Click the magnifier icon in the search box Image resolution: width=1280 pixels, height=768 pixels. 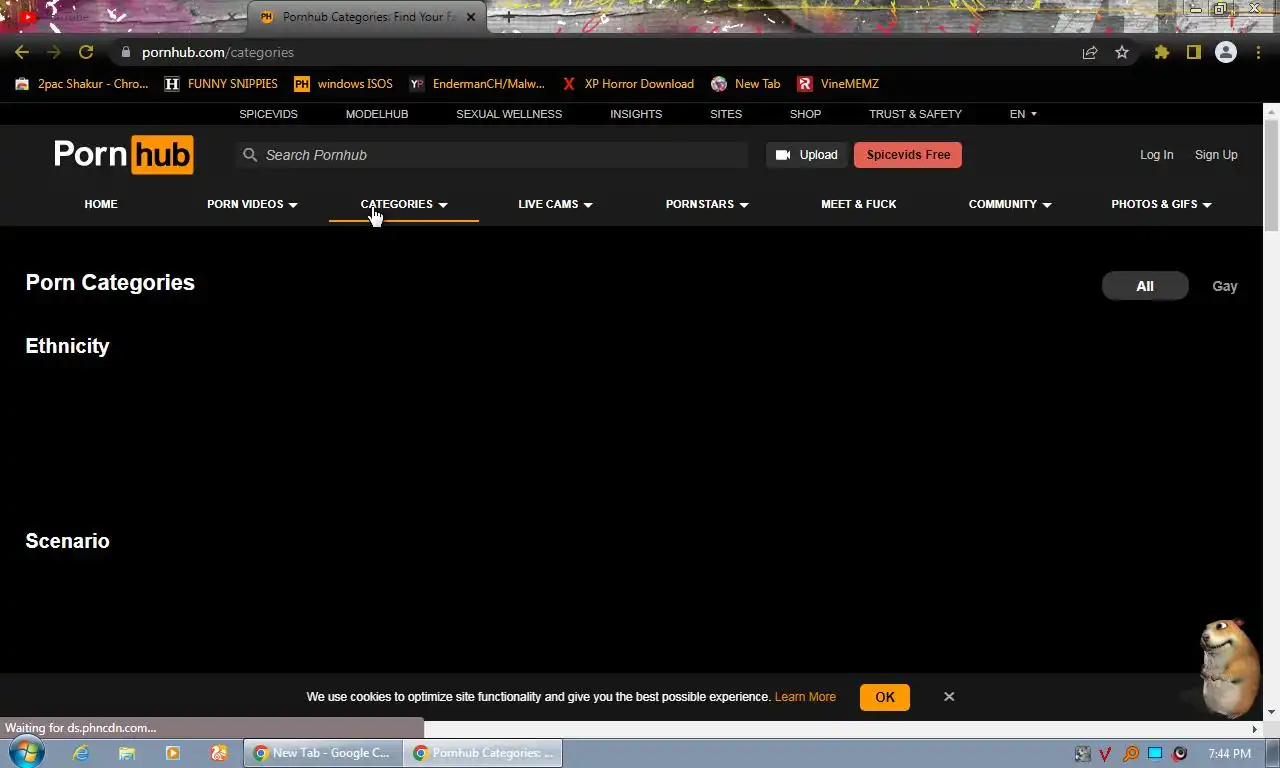(x=250, y=155)
